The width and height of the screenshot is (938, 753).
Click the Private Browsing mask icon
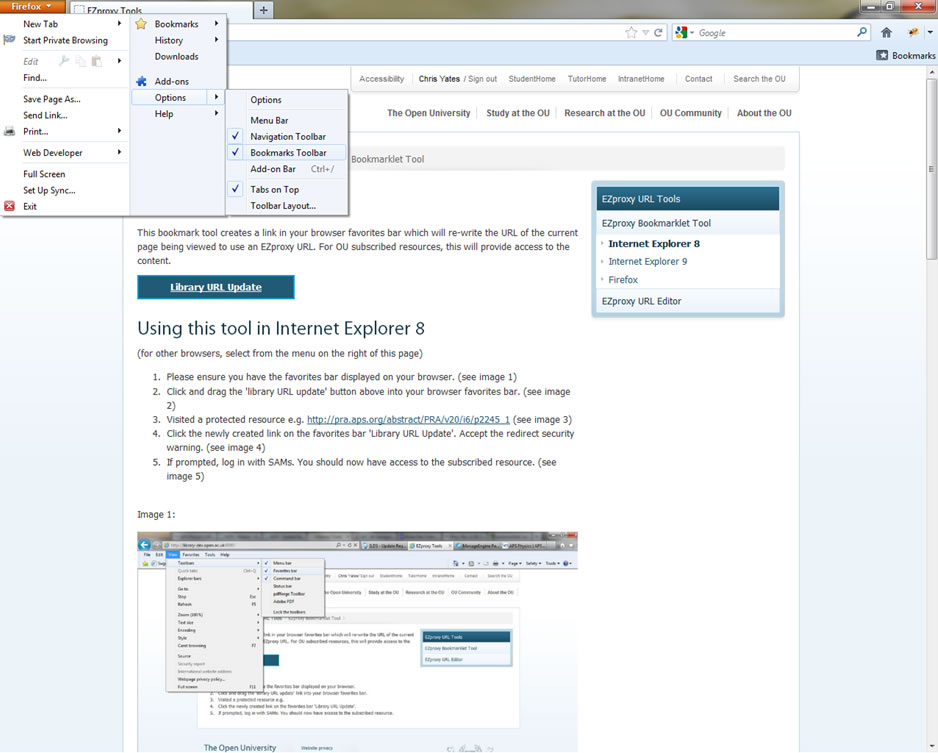[x=9, y=40]
